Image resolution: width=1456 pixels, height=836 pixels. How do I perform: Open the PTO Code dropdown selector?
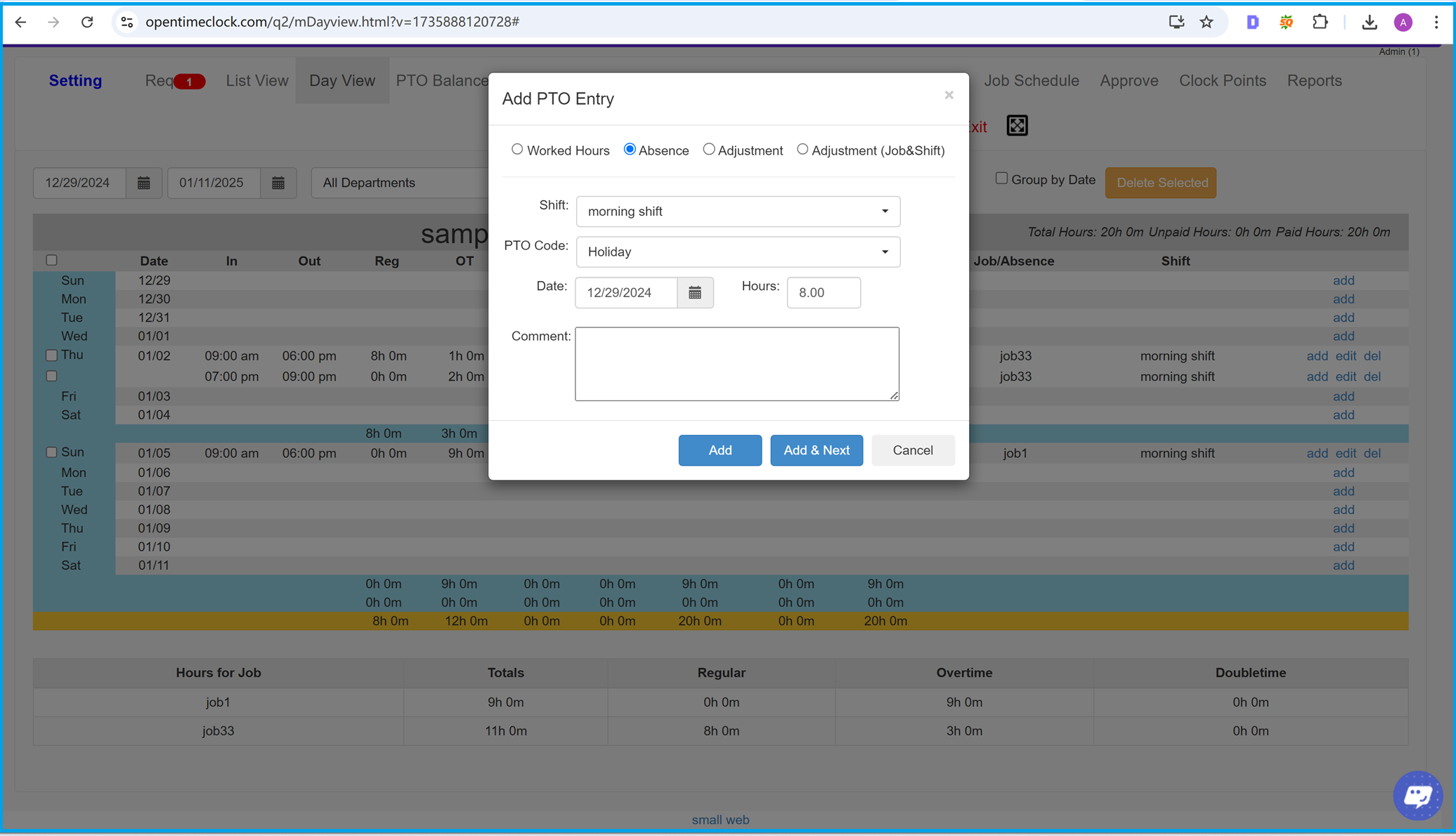coord(738,251)
